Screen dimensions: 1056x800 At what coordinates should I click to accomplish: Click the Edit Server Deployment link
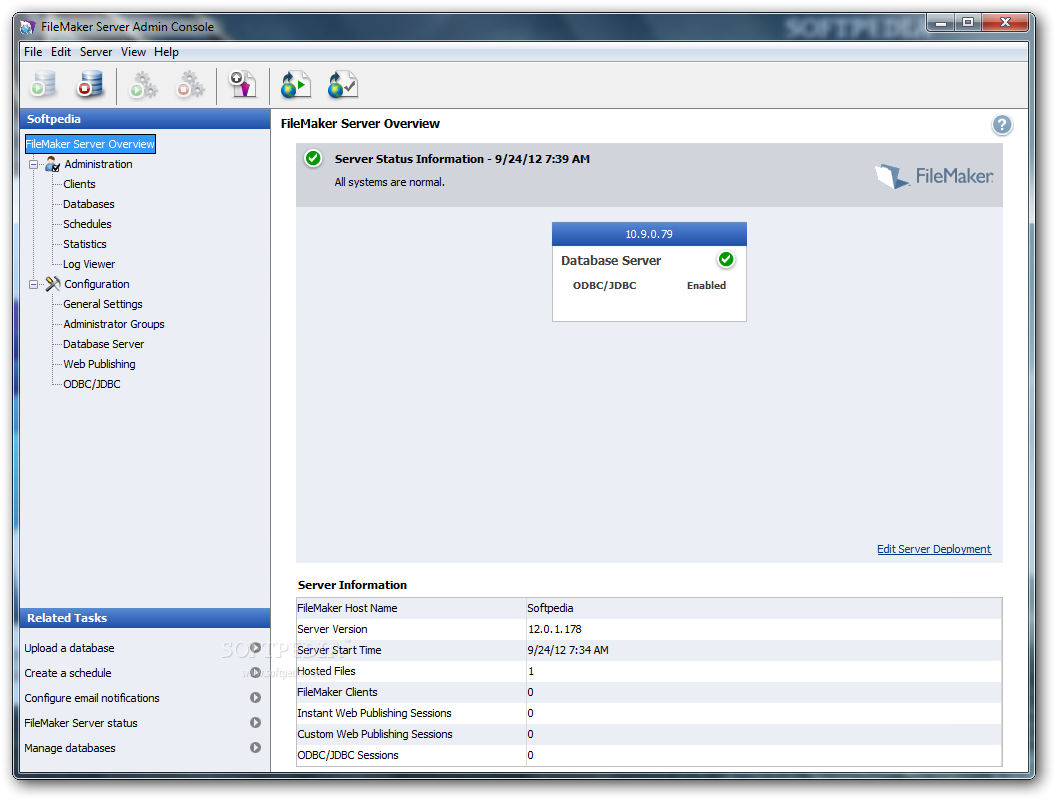tap(933, 549)
